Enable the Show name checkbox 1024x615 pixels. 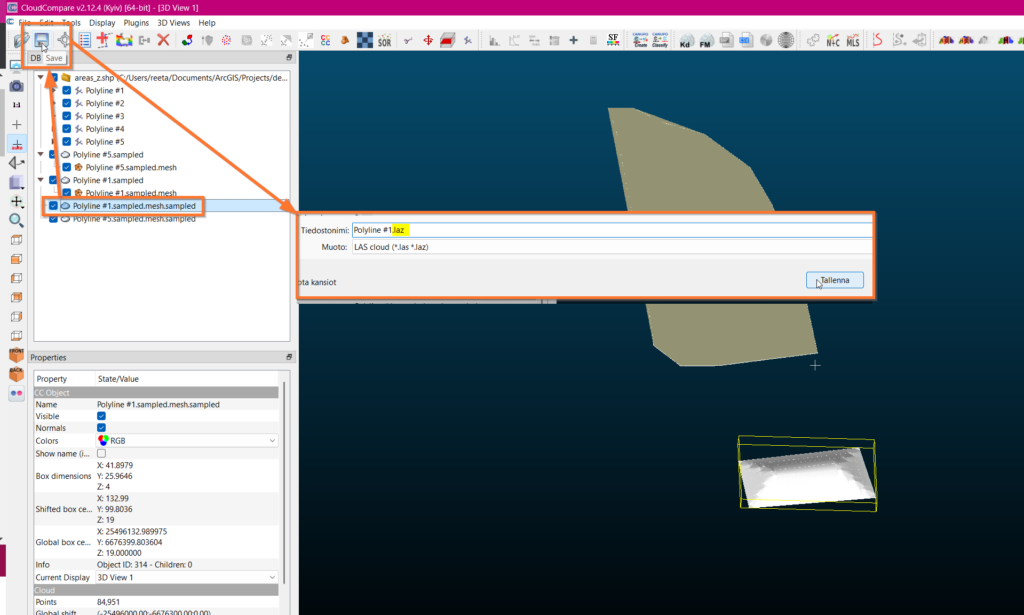[101, 453]
